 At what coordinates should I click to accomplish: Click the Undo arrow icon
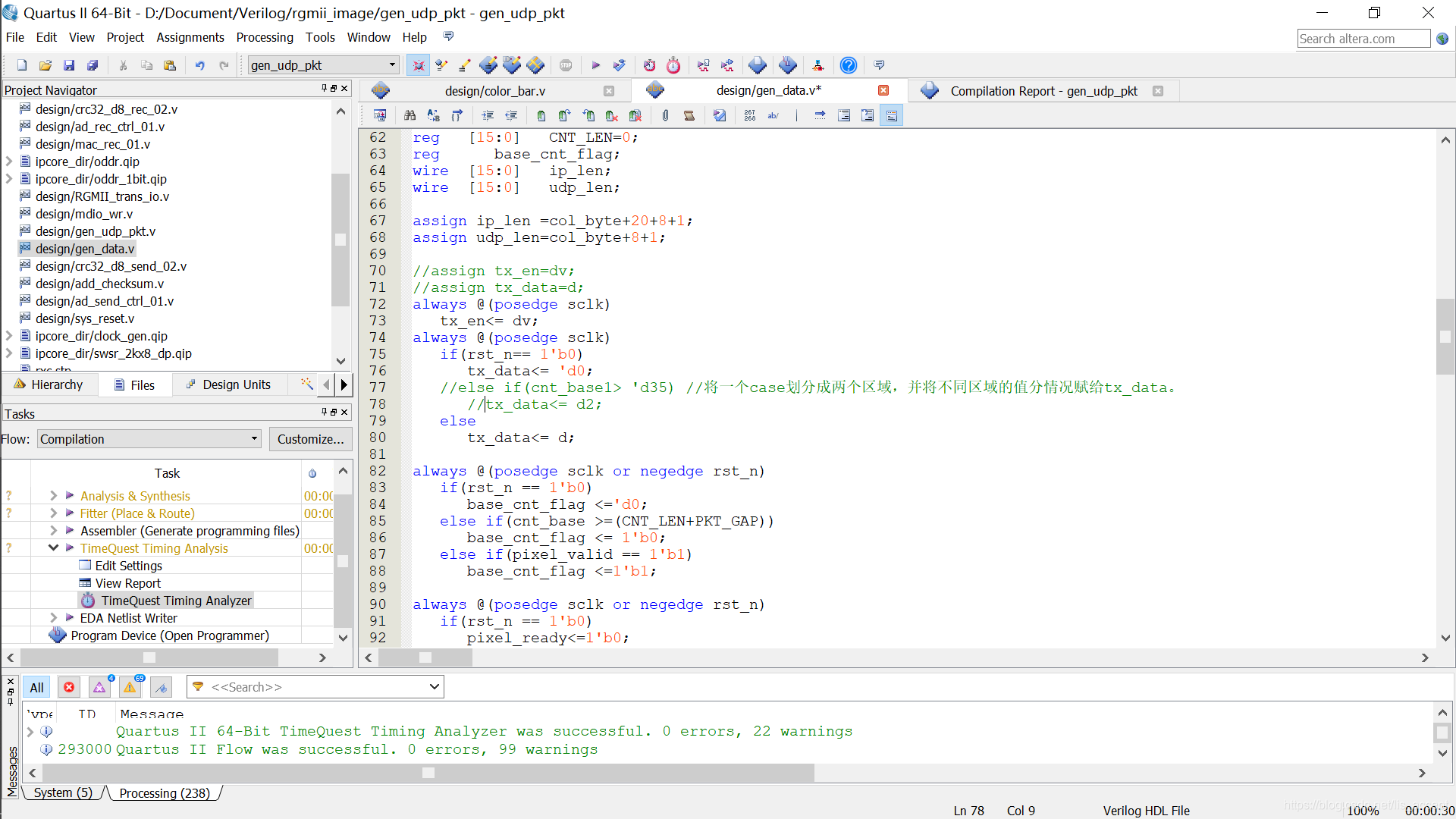click(x=200, y=65)
